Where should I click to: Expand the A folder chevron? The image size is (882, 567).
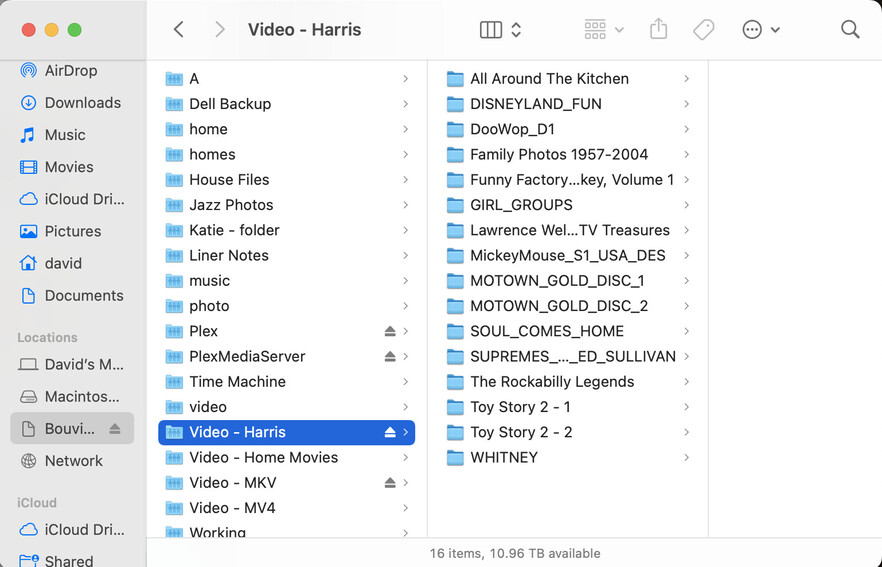tap(406, 78)
